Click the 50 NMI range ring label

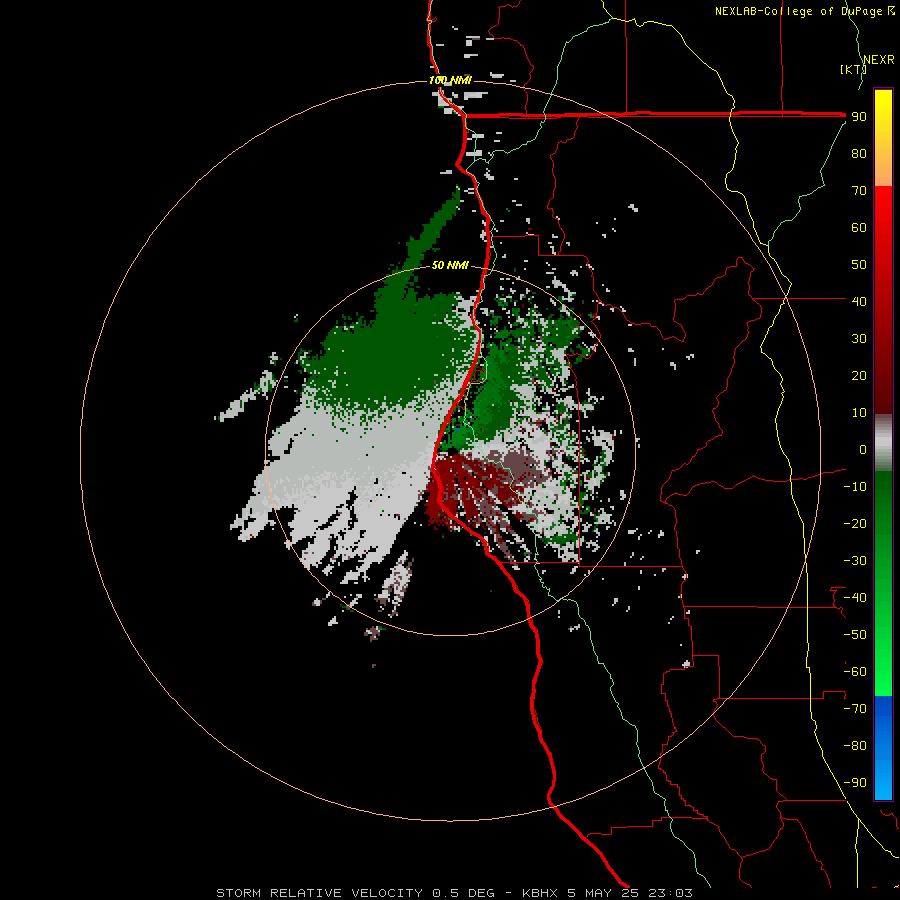point(450,265)
